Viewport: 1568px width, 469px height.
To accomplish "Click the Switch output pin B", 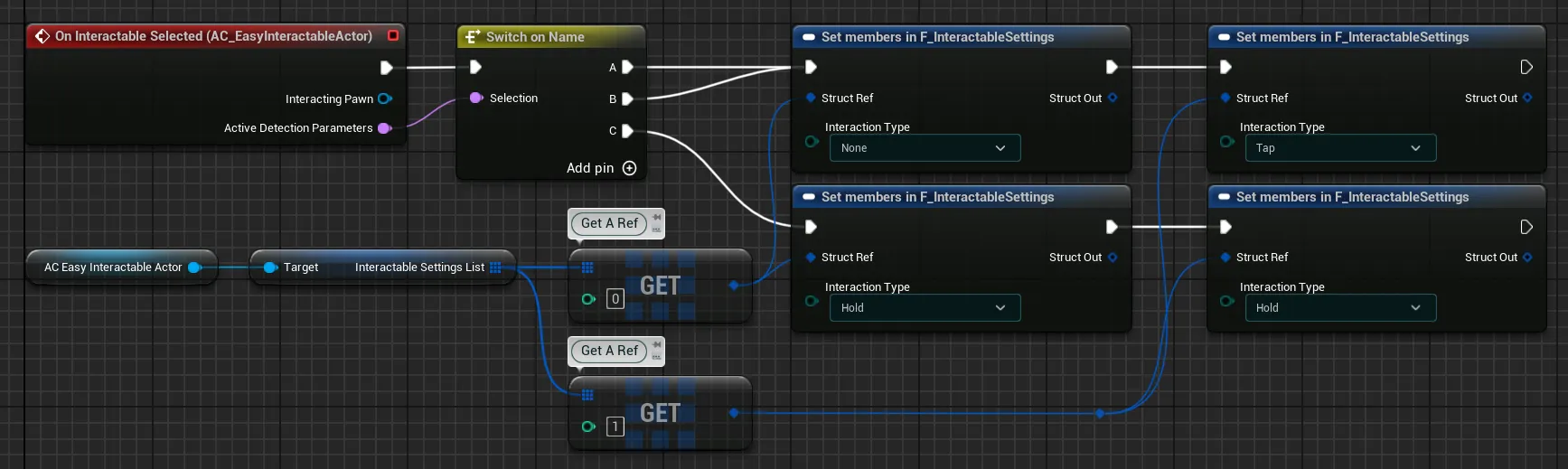I will tap(627, 98).
